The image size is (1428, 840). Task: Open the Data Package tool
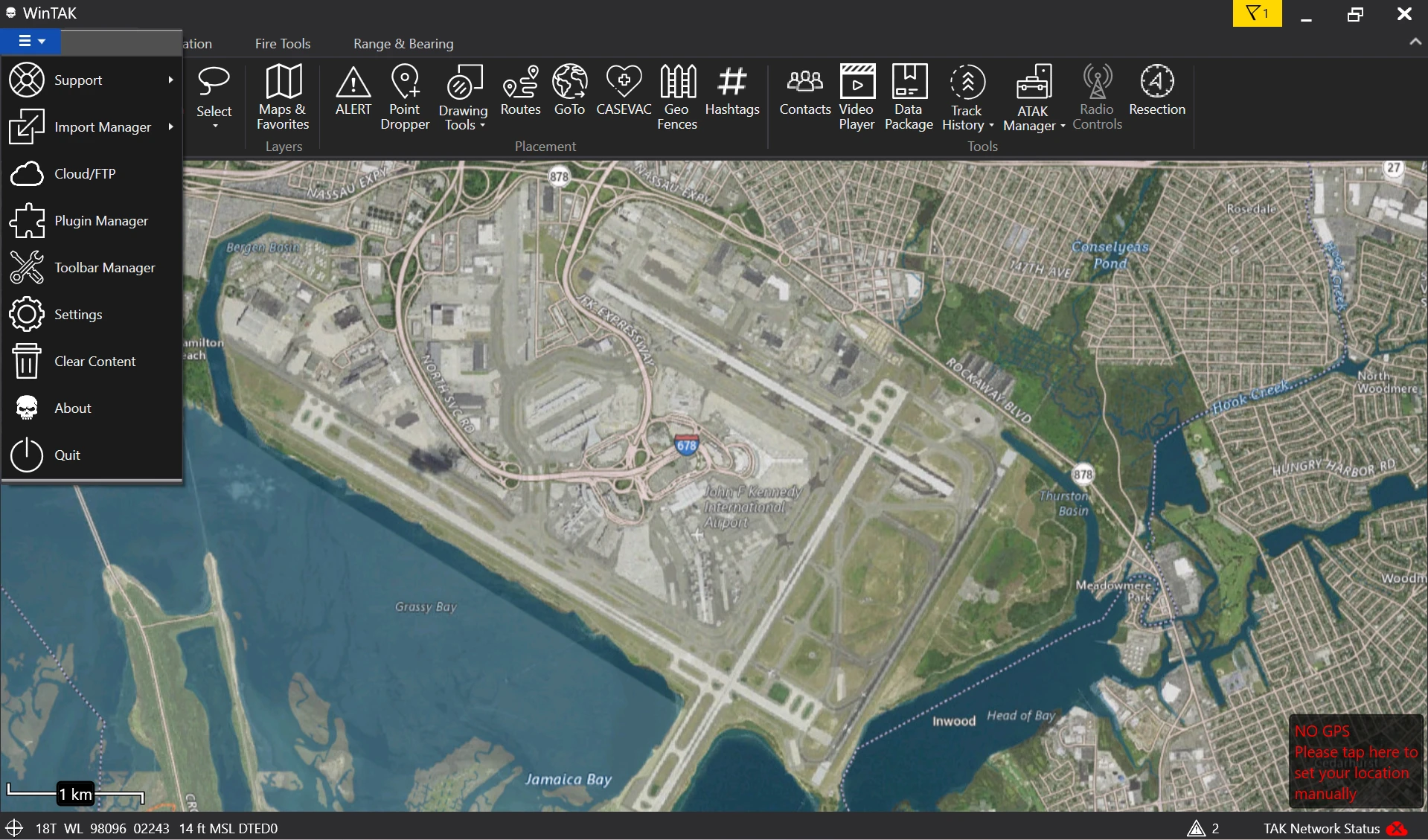tap(909, 97)
